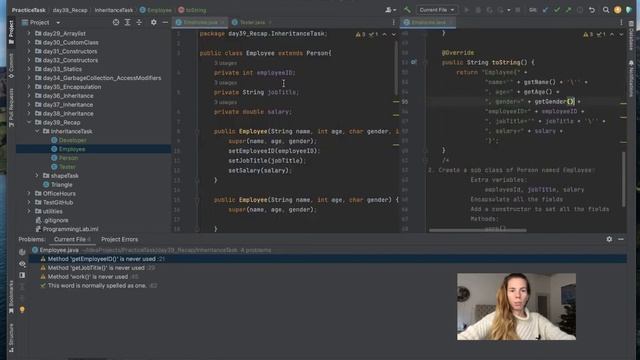
Task: Click the right editor vertical scrollbar
Action: click(x=623, y=179)
